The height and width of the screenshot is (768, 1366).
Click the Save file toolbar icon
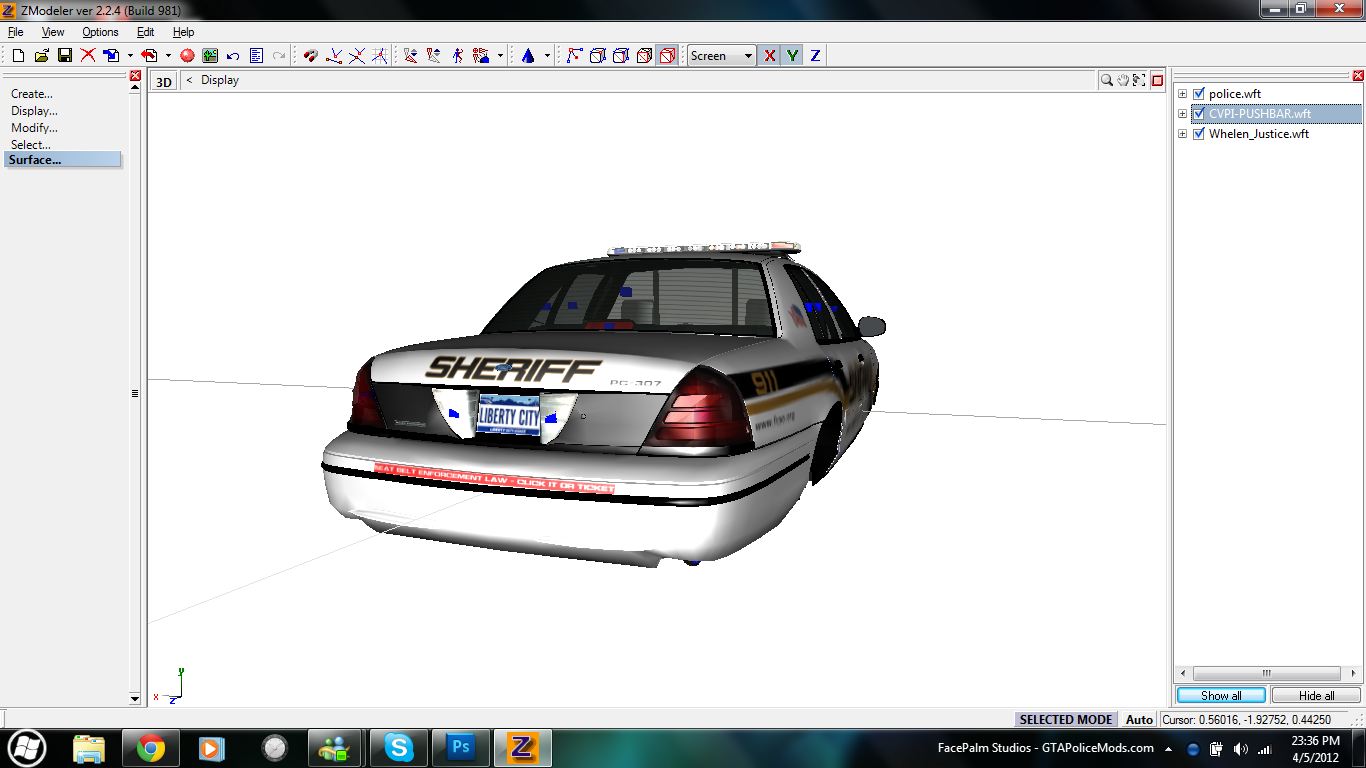click(x=64, y=56)
